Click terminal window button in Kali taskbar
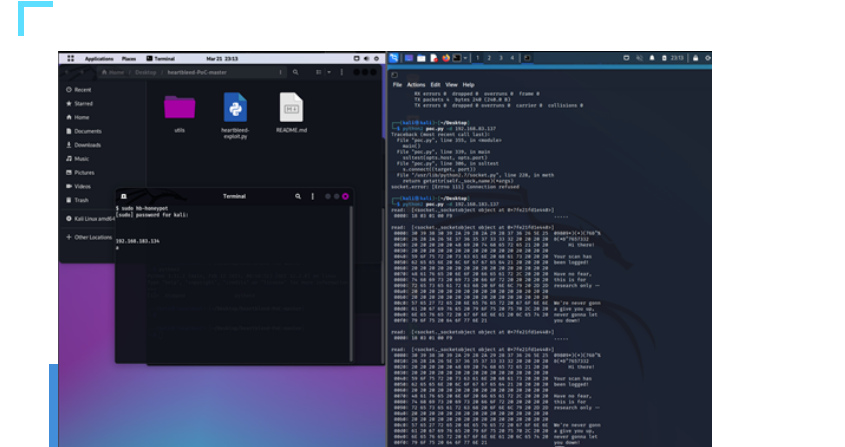 pos(527,58)
